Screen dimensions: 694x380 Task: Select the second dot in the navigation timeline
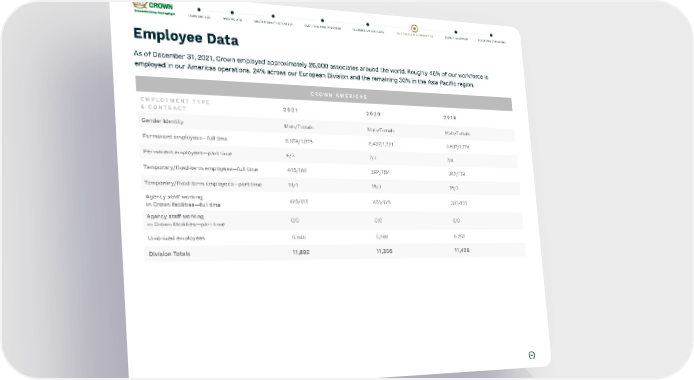point(232,12)
